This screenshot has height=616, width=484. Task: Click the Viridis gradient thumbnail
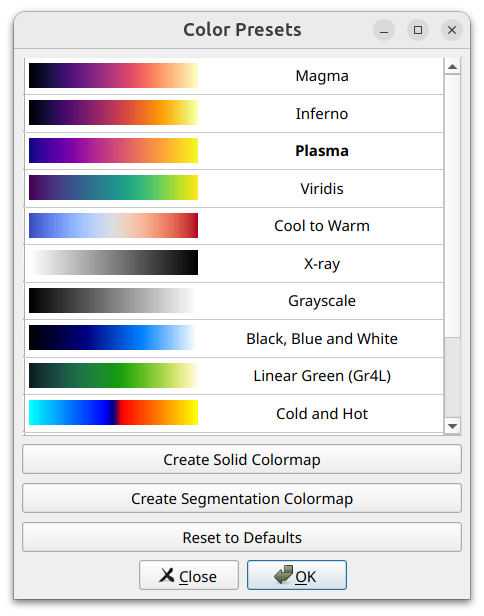pos(113,188)
